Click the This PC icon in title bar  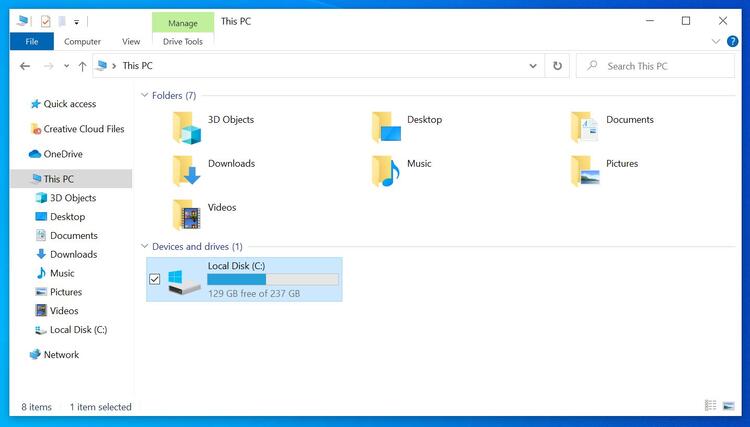click(x=22, y=21)
